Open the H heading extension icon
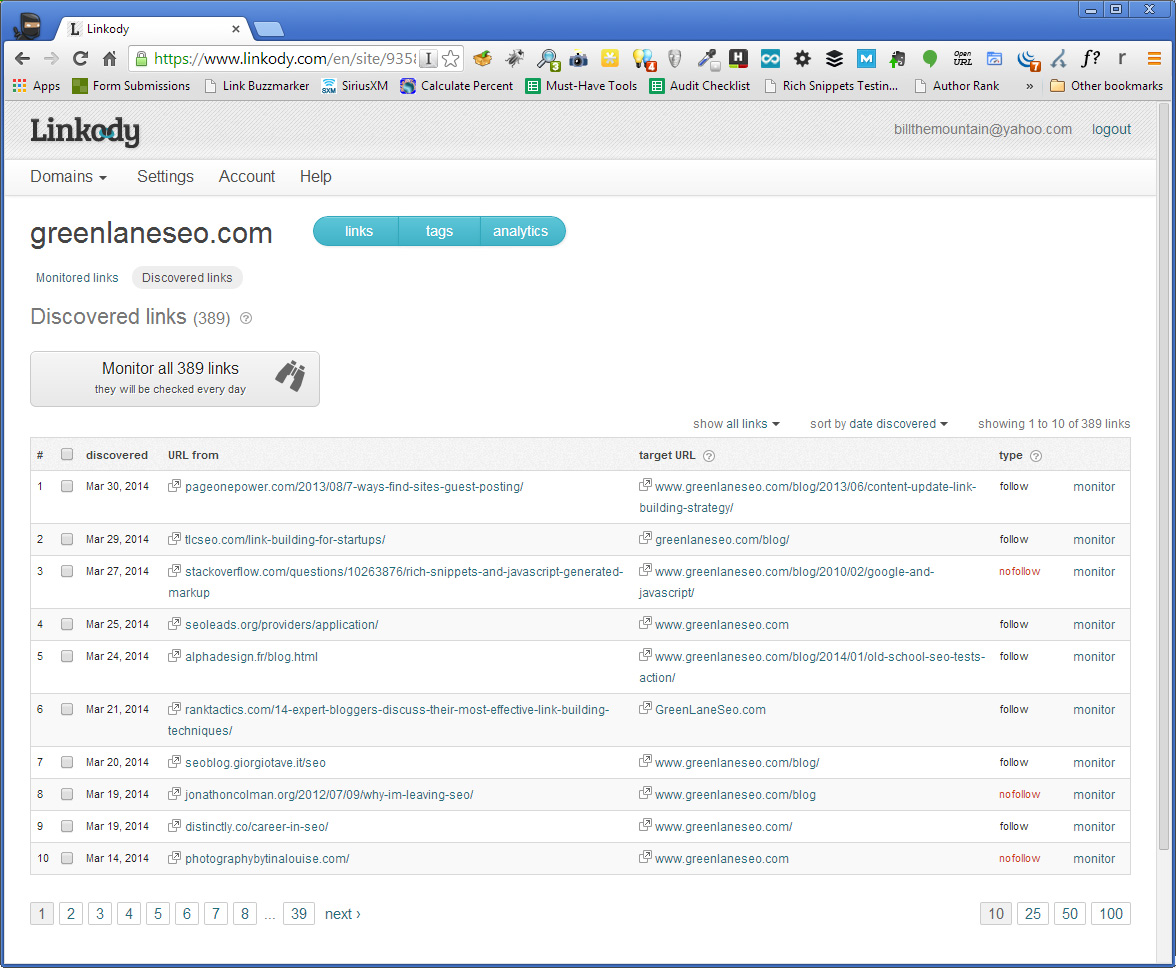The height and width of the screenshot is (968, 1176). (x=739, y=58)
